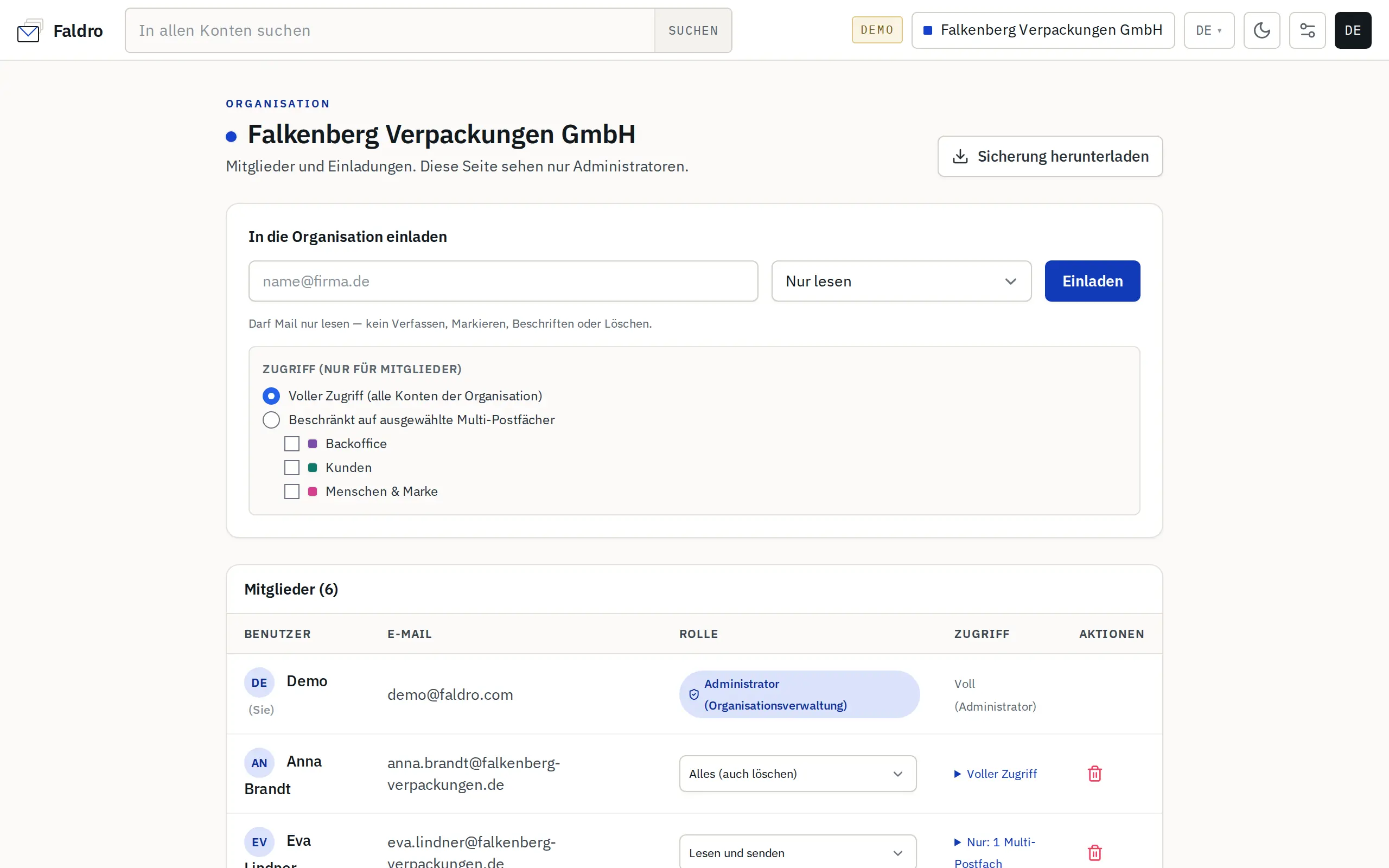
Task: Check the Backoffice checkbox
Action: tap(291, 444)
